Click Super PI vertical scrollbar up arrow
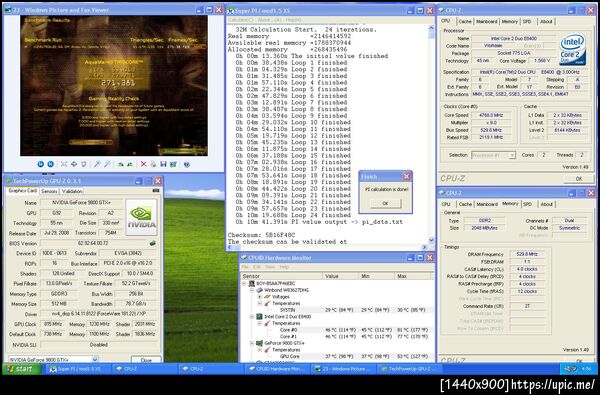The width and height of the screenshot is (600, 395). click(x=431, y=29)
